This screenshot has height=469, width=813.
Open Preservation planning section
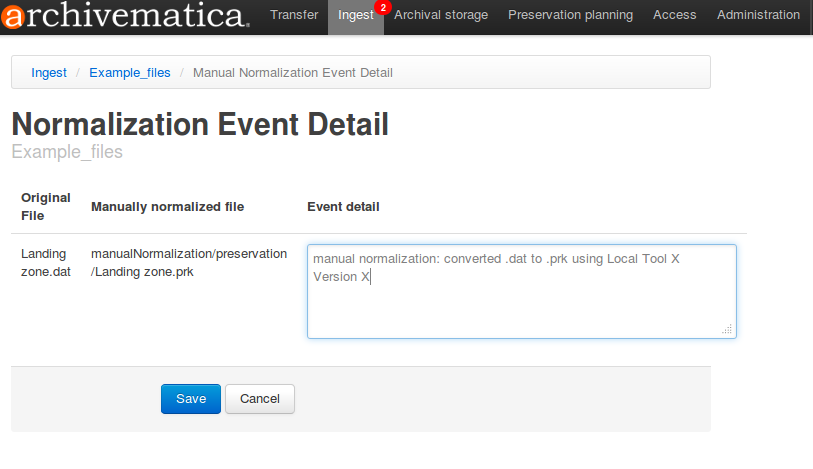point(570,16)
